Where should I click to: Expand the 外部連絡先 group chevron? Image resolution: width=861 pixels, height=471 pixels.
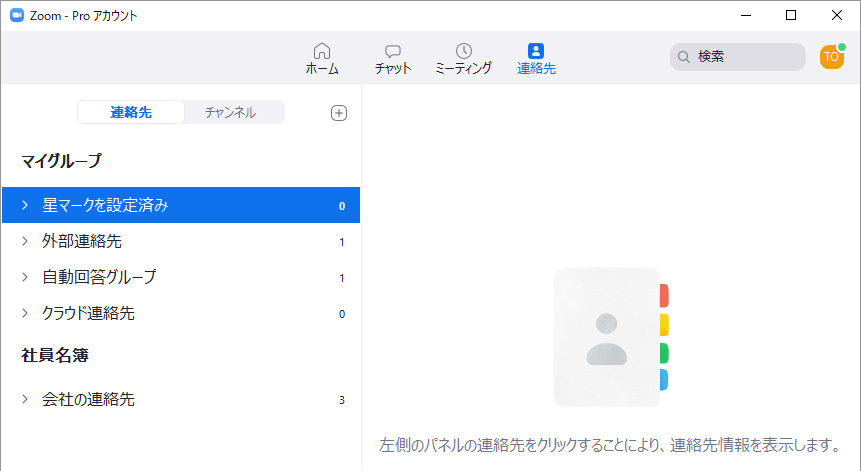[x=25, y=241]
